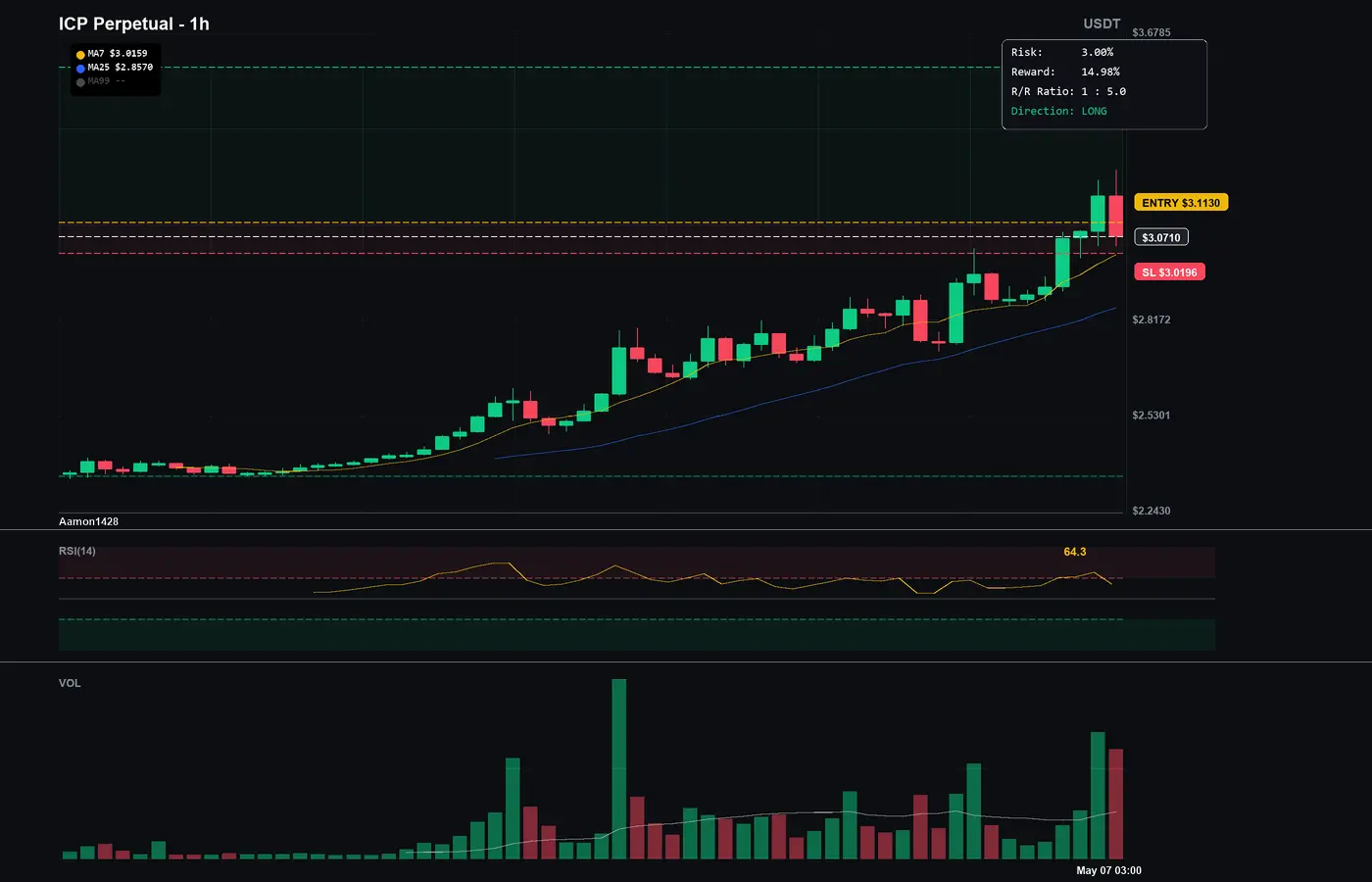Click the MA25 $2.8570 legend value
Image resolution: width=1372 pixels, height=882 pixels.
[x=121, y=68]
